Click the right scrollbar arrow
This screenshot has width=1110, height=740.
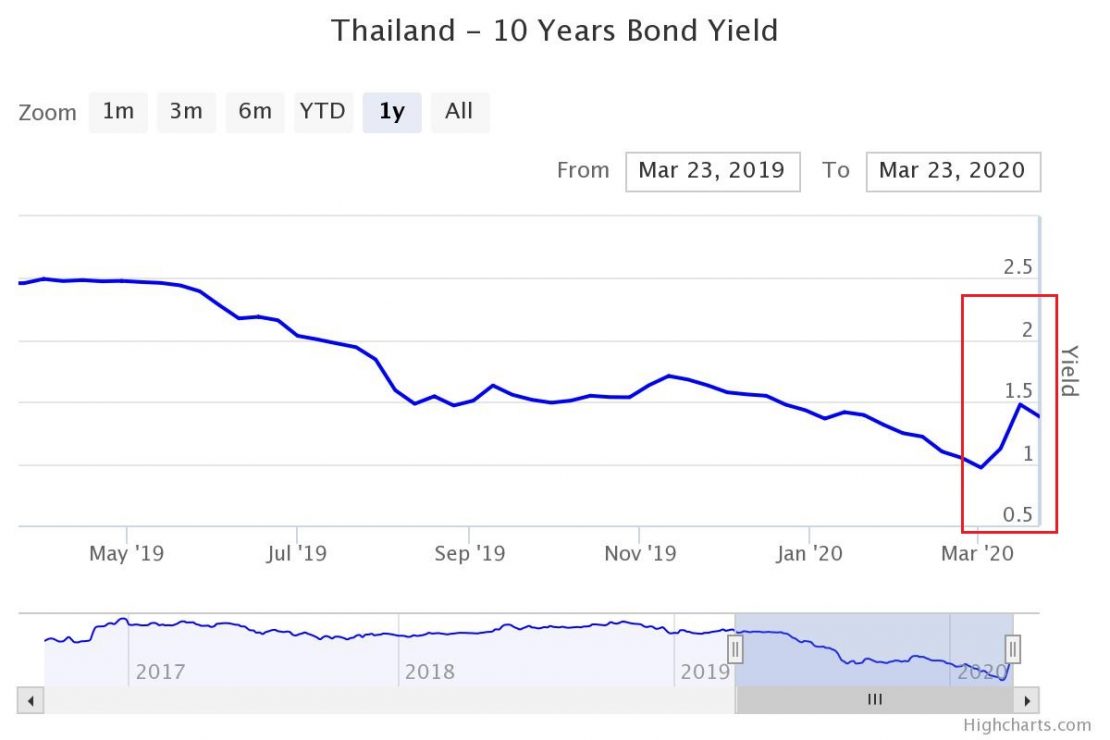pyautogui.click(x=1027, y=700)
